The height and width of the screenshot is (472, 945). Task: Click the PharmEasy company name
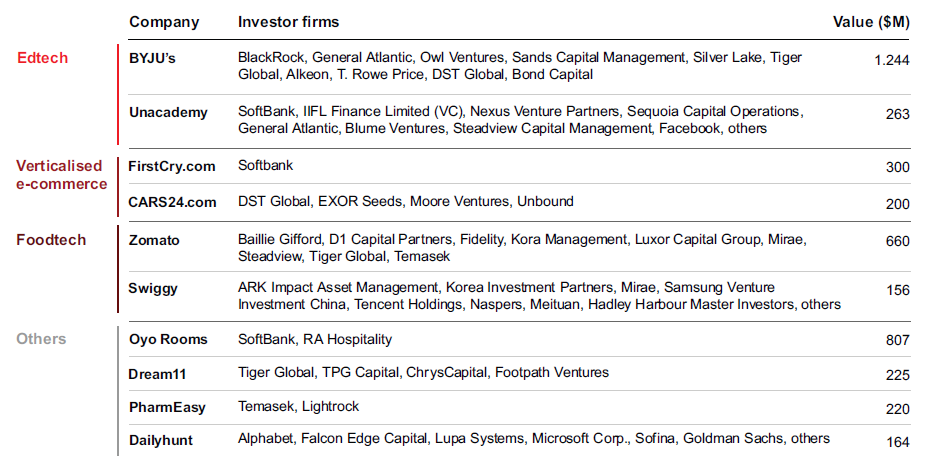coord(167,408)
